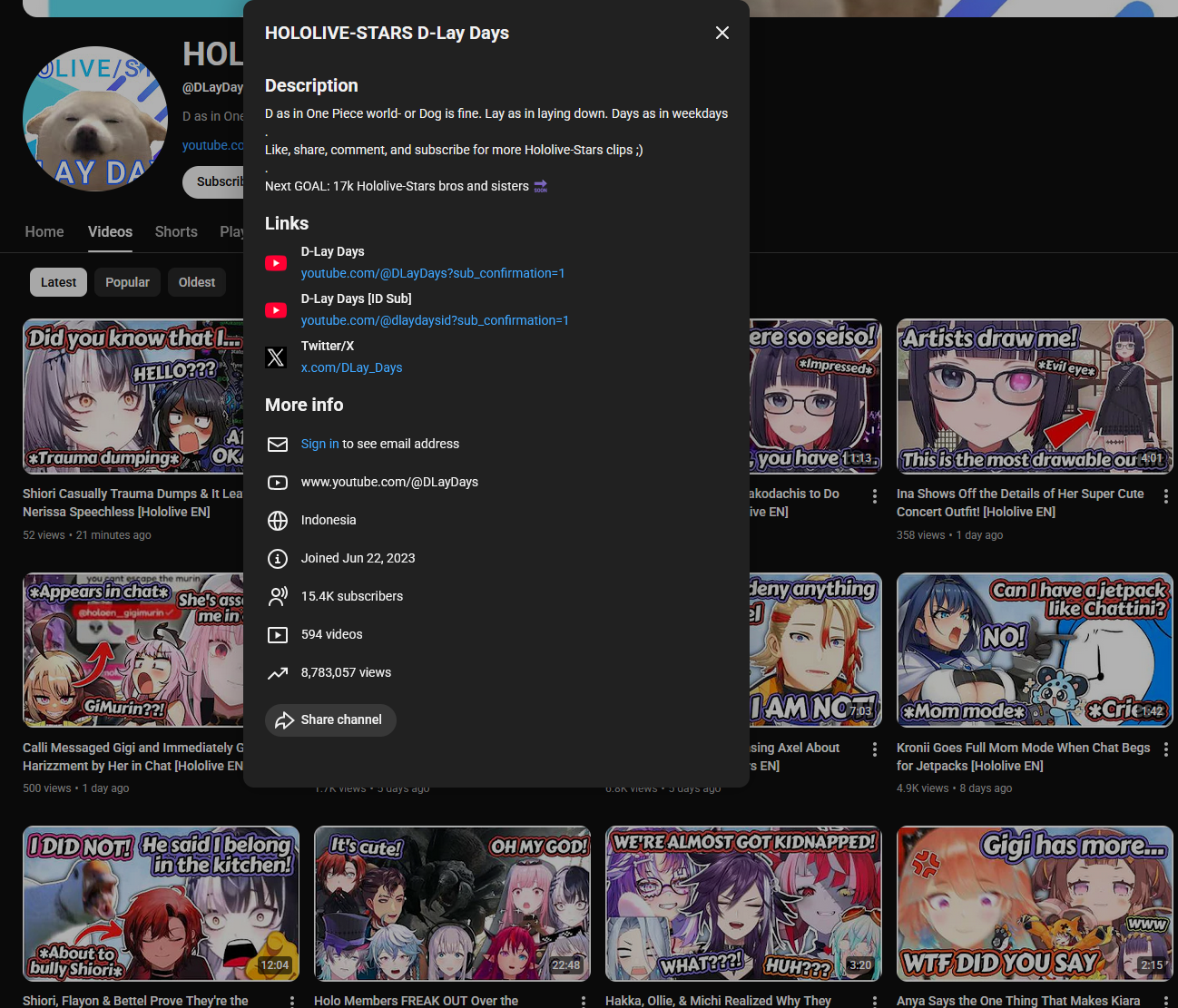The height and width of the screenshot is (1008, 1178).
Task: Click the subscribers icon beside 15.4K subscribers
Action: click(x=278, y=597)
